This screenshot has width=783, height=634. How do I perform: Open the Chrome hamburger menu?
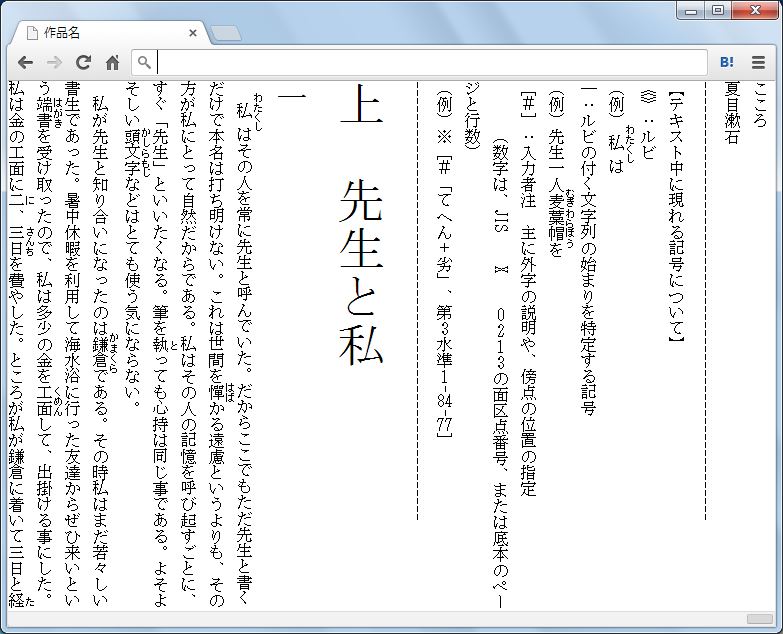click(758, 62)
